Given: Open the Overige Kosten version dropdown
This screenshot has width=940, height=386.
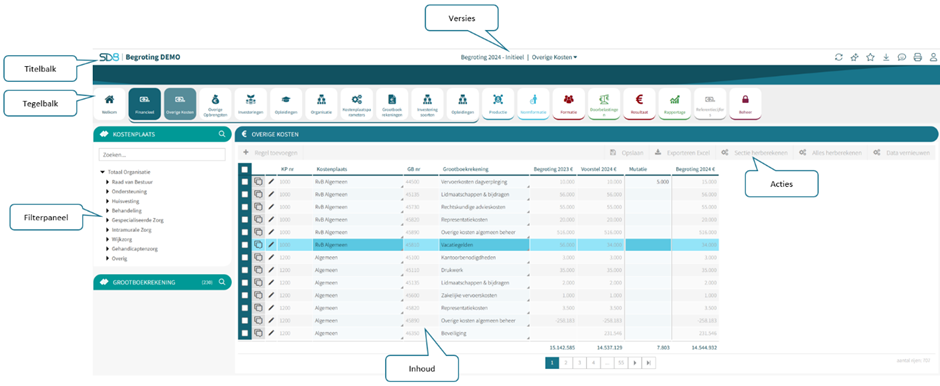Looking at the screenshot, I should (x=555, y=58).
